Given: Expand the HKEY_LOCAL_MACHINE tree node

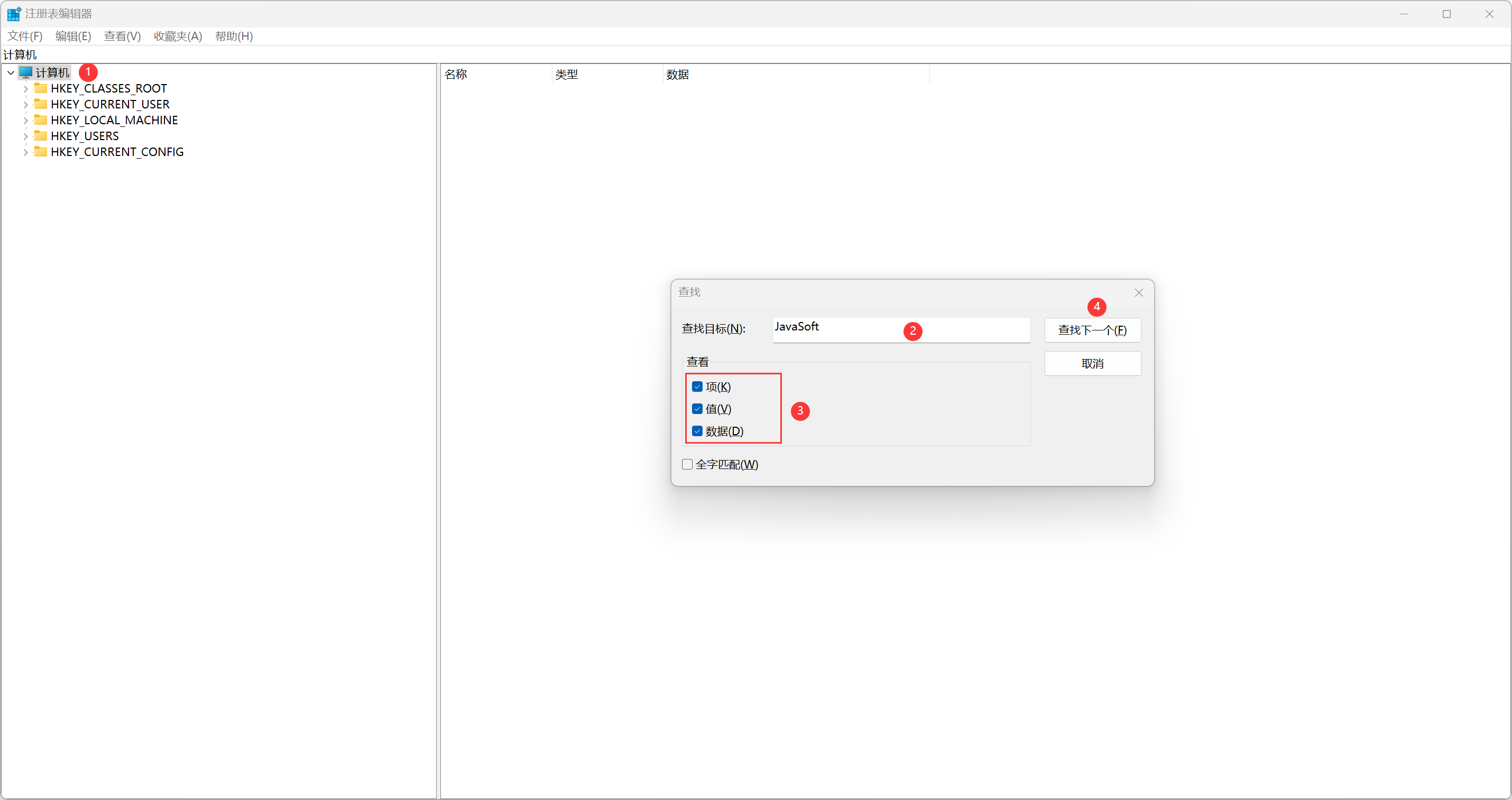Looking at the screenshot, I should pyautogui.click(x=25, y=121).
